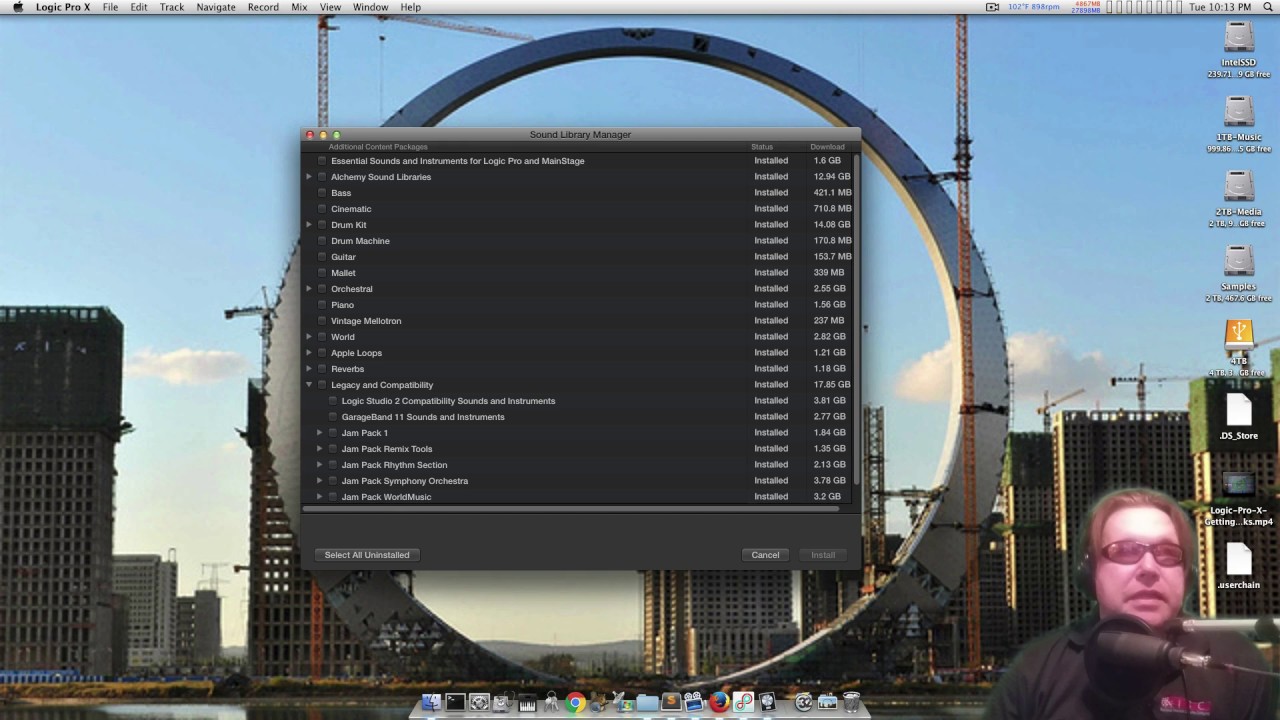Image resolution: width=1280 pixels, height=720 pixels.
Task: Collapse the Legacy and Compatibility group
Action: pos(309,385)
